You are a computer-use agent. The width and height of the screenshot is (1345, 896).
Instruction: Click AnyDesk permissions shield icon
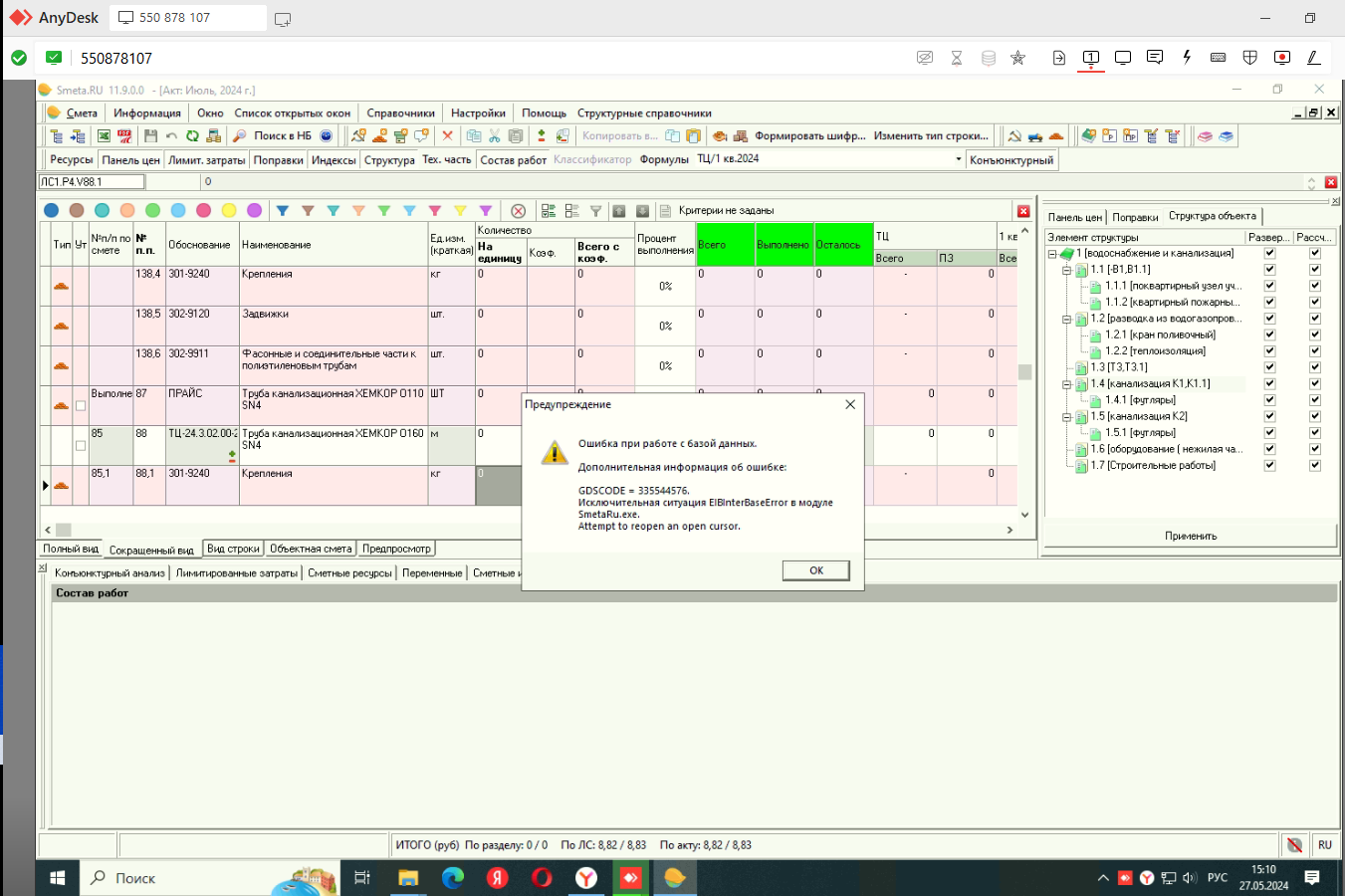tap(1250, 58)
